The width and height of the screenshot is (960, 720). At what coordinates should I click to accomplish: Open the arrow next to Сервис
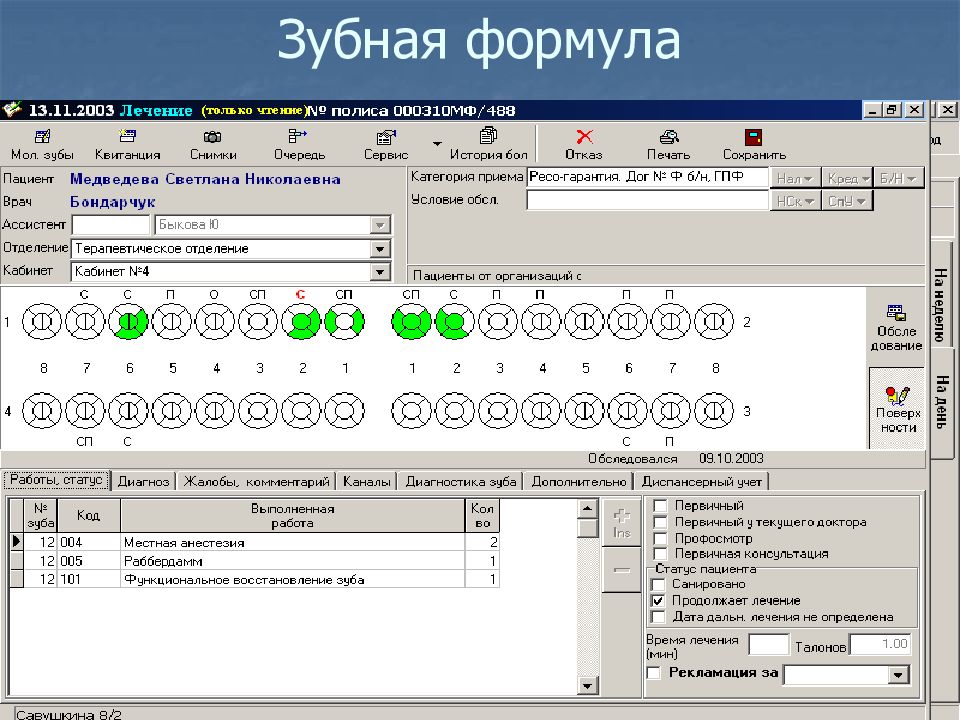[437, 144]
